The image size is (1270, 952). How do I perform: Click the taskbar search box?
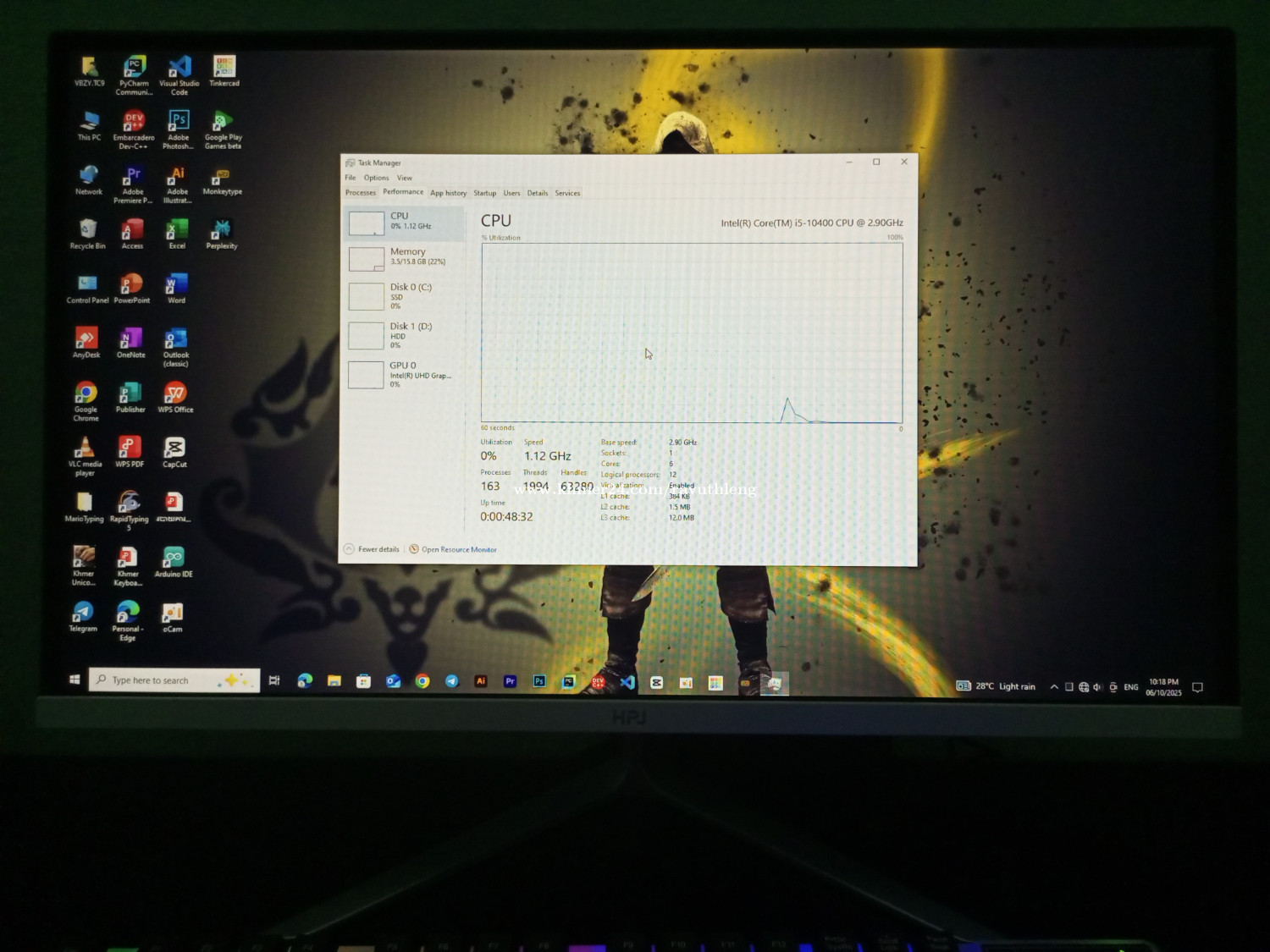click(174, 680)
